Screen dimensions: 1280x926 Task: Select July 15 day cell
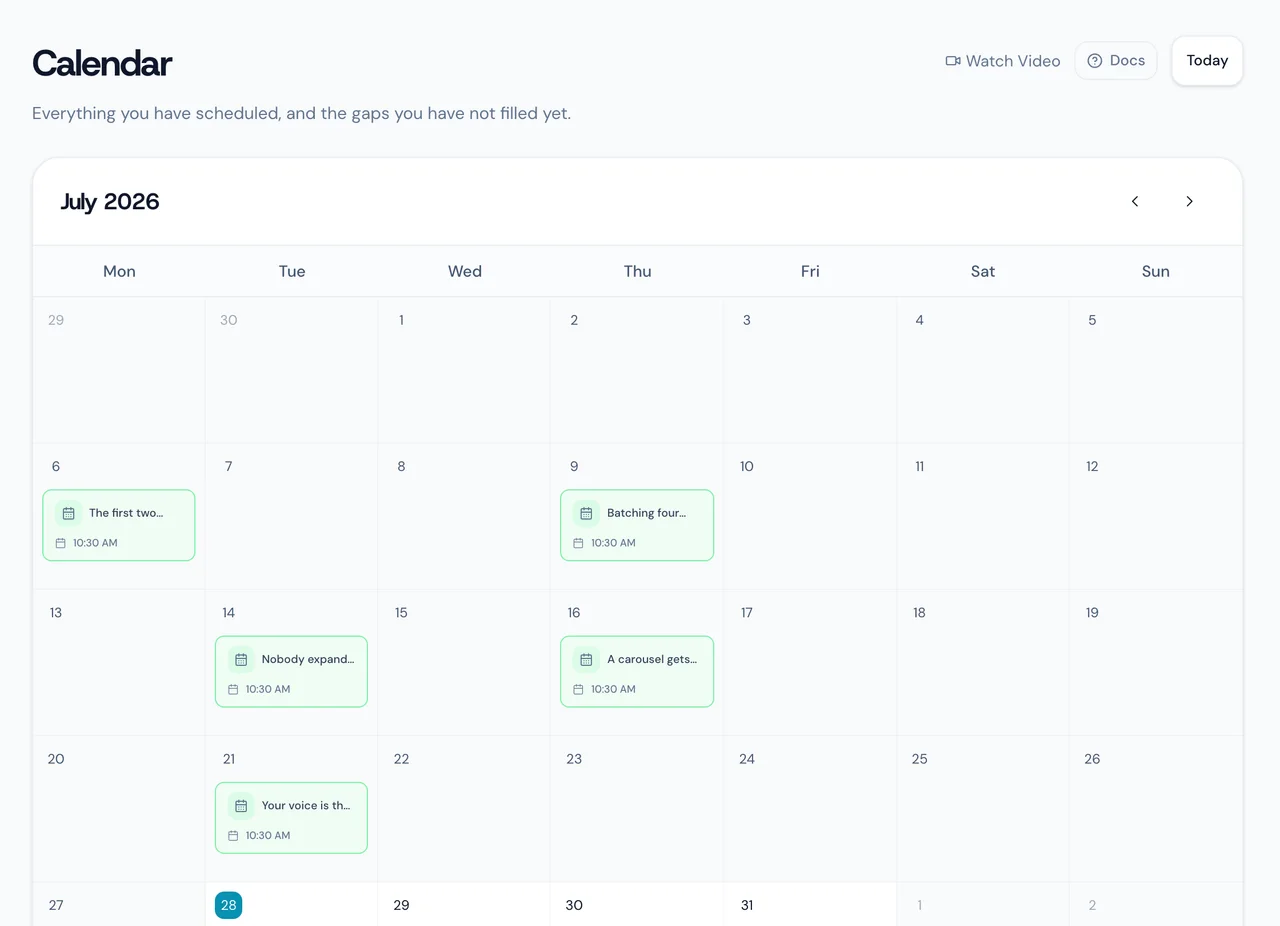tap(464, 662)
